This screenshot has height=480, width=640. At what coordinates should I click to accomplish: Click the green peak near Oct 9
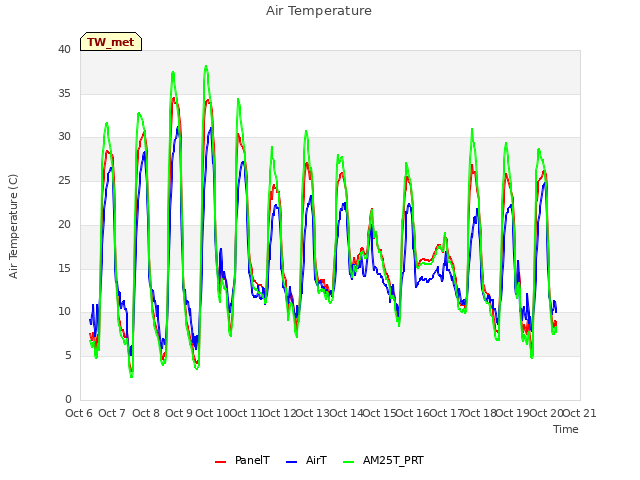pos(173,73)
